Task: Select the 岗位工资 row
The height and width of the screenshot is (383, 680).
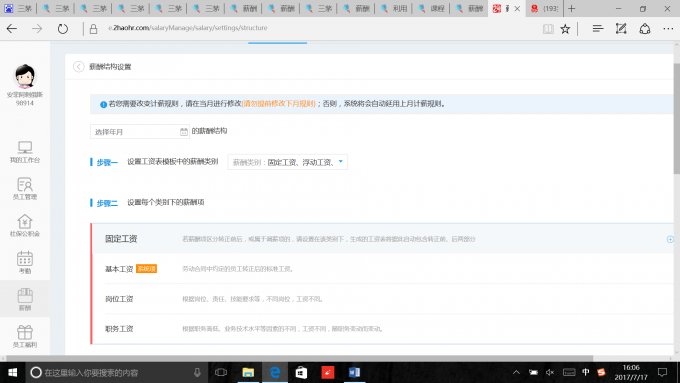Action: (x=382, y=299)
